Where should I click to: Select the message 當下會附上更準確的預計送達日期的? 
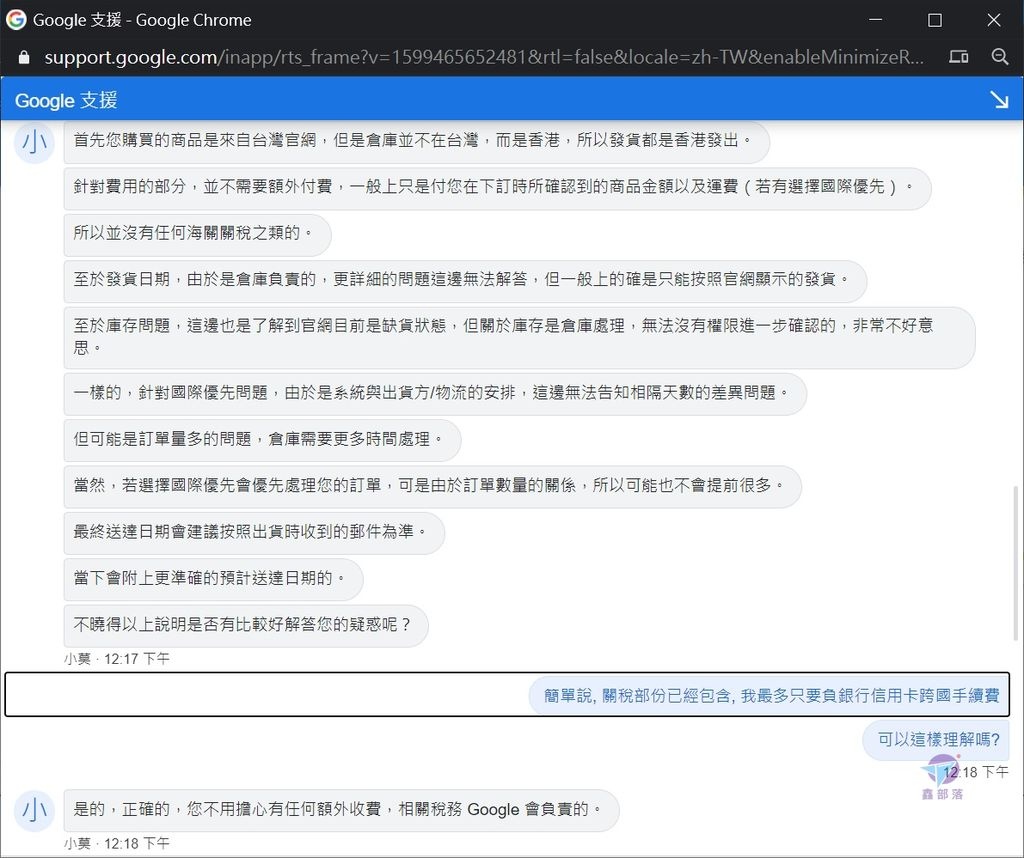(213, 579)
